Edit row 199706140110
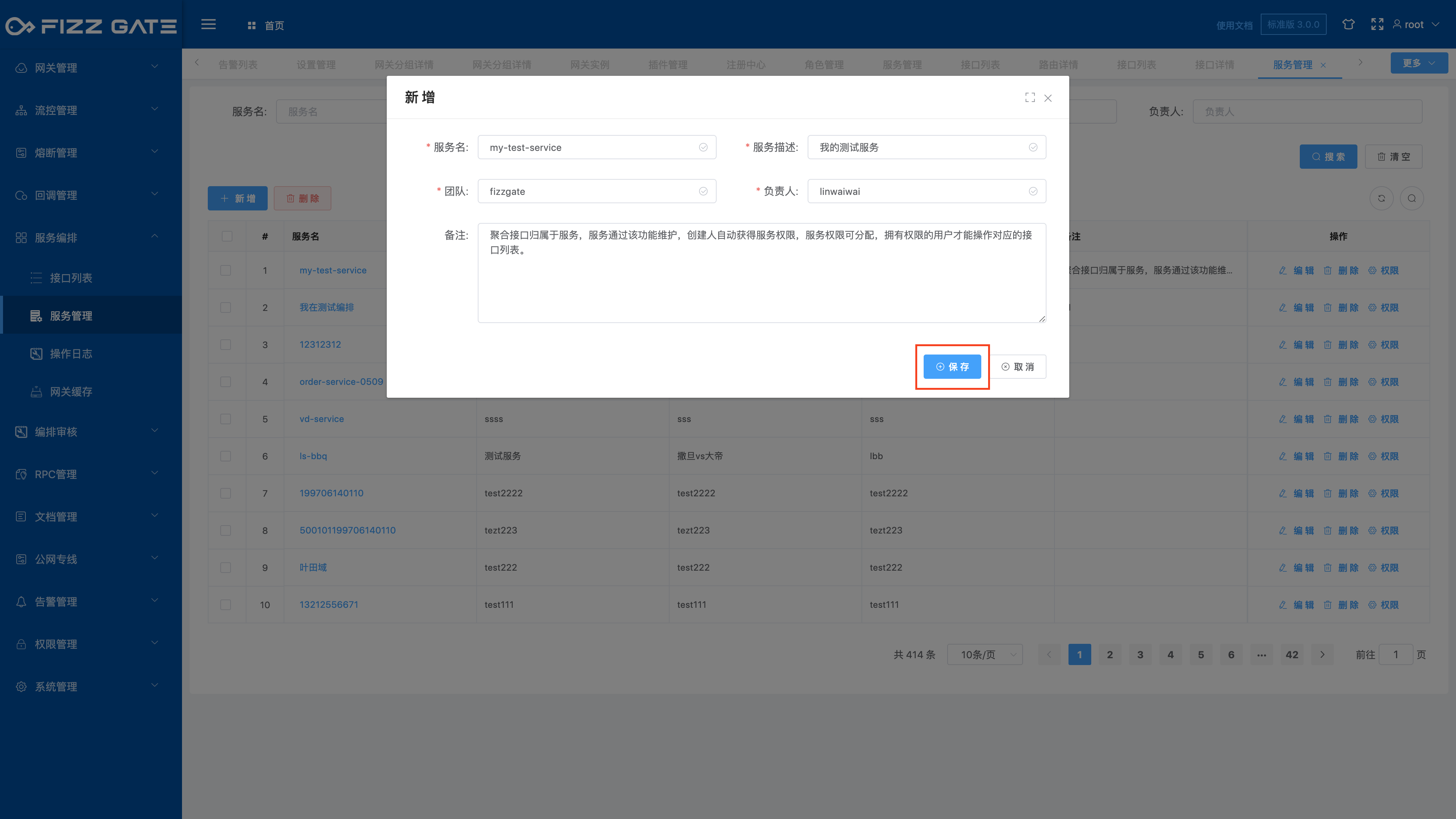The width and height of the screenshot is (1456, 819). 1296,493
